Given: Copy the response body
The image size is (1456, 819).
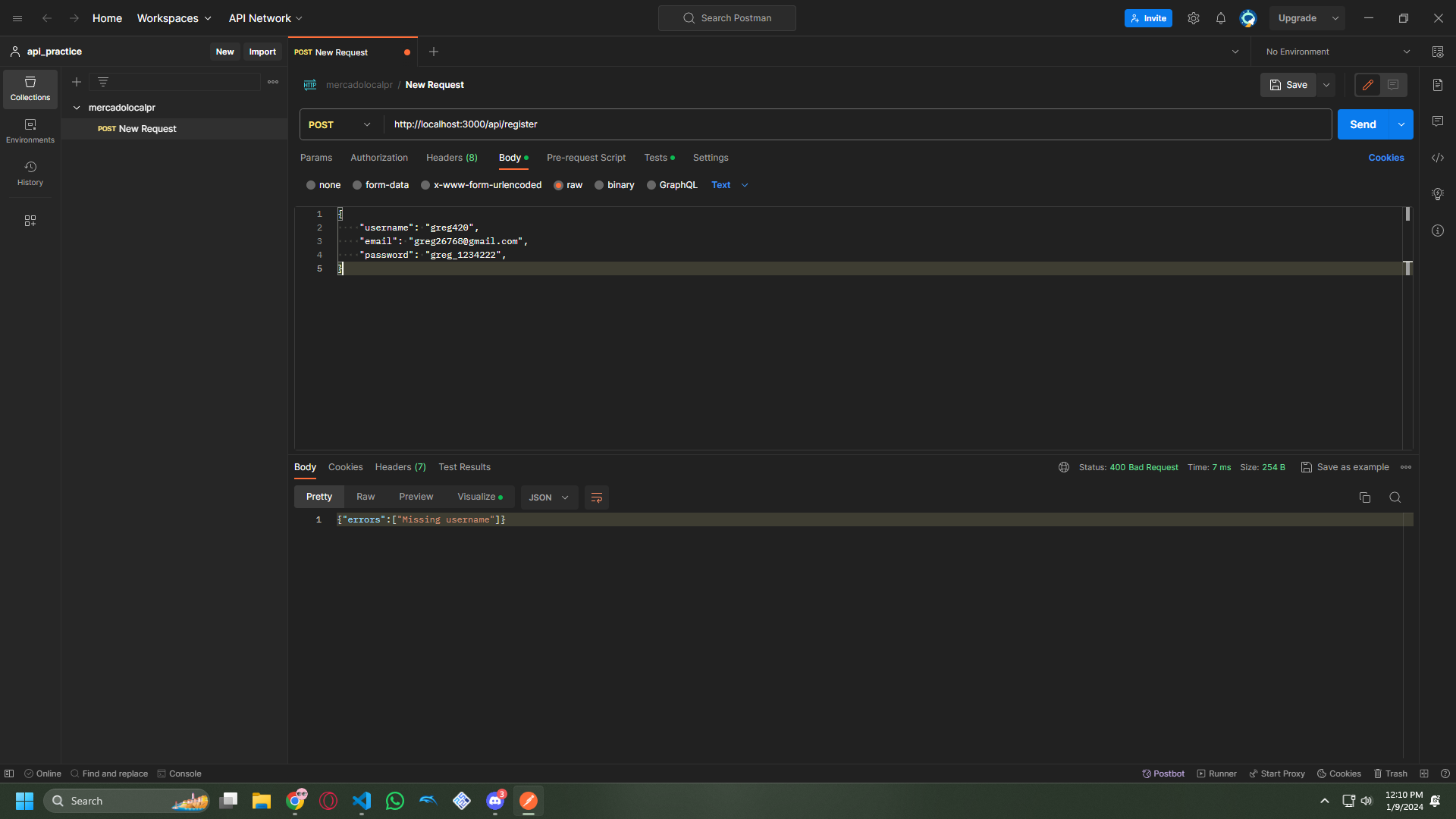Looking at the screenshot, I should click(x=1365, y=497).
